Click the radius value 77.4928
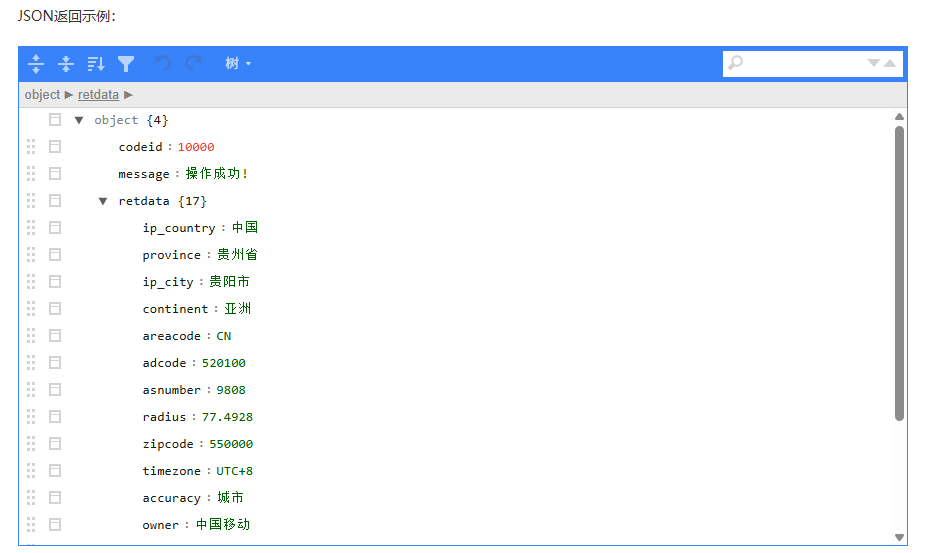The height and width of the screenshot is (553, 927). (227, 417)
